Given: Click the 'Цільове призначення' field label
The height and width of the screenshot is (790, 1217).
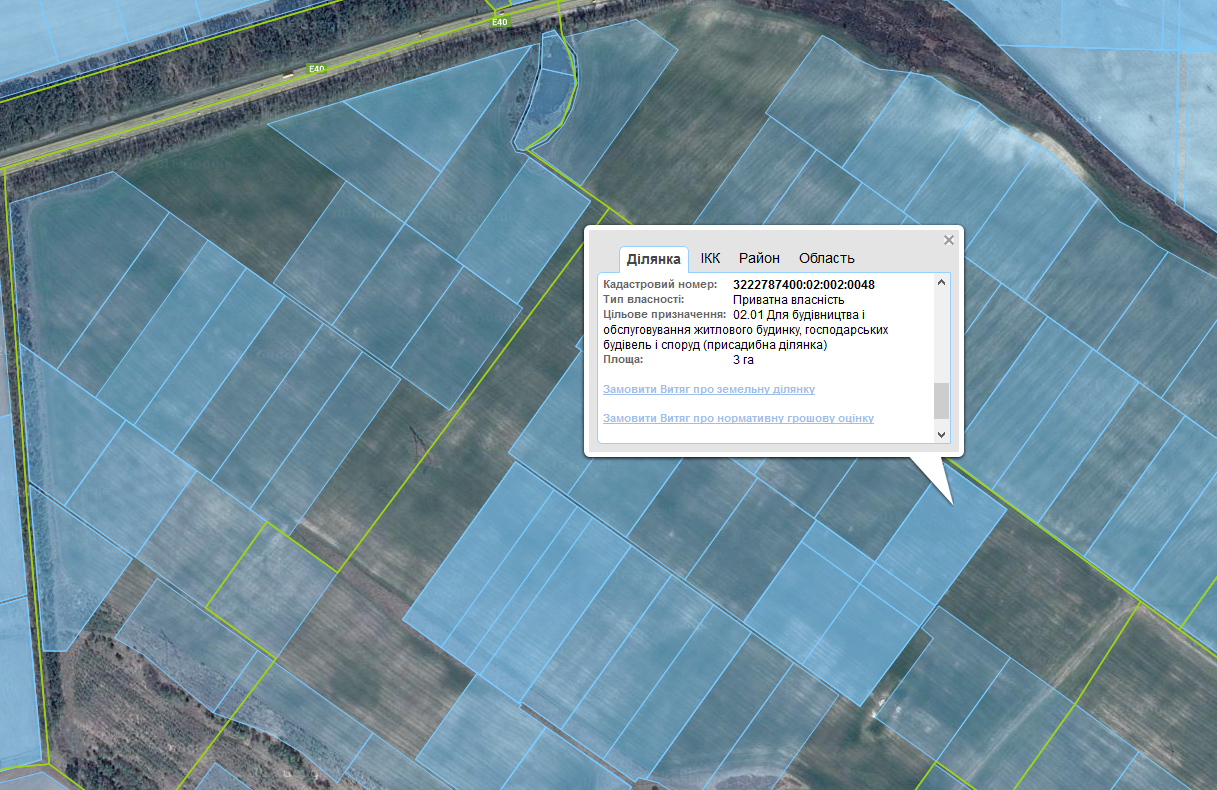Looking at the screenshot, I should (664, 314).
